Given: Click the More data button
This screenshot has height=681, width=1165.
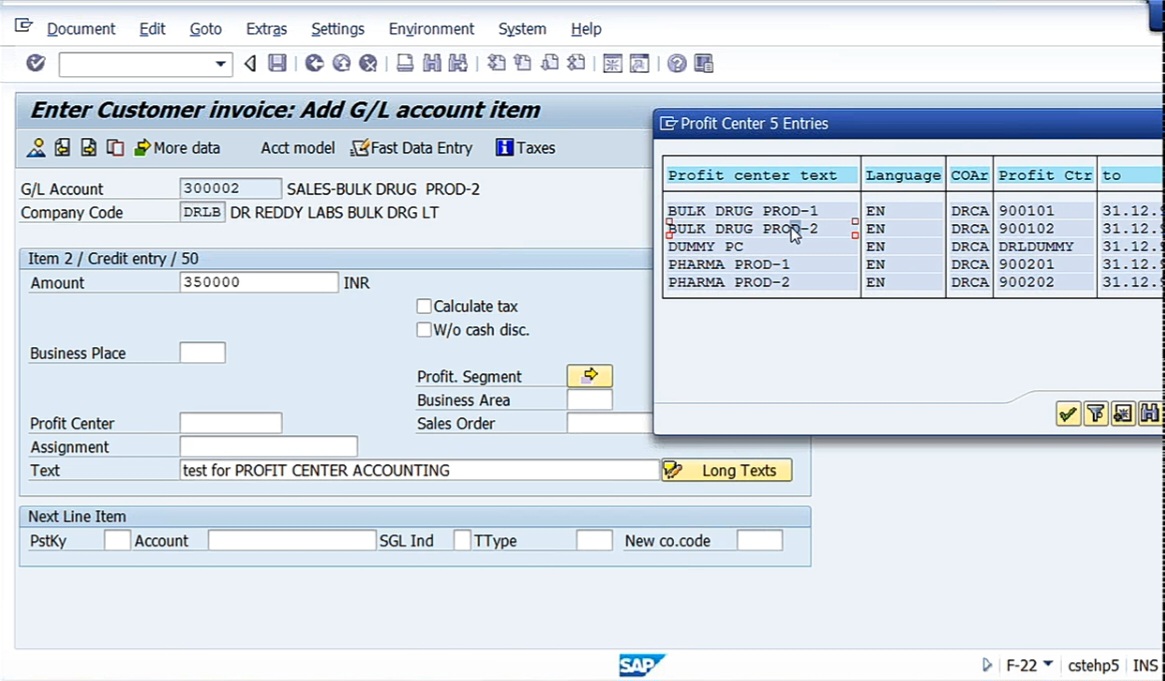Looking at the screenshot, I should pos(177,148).
